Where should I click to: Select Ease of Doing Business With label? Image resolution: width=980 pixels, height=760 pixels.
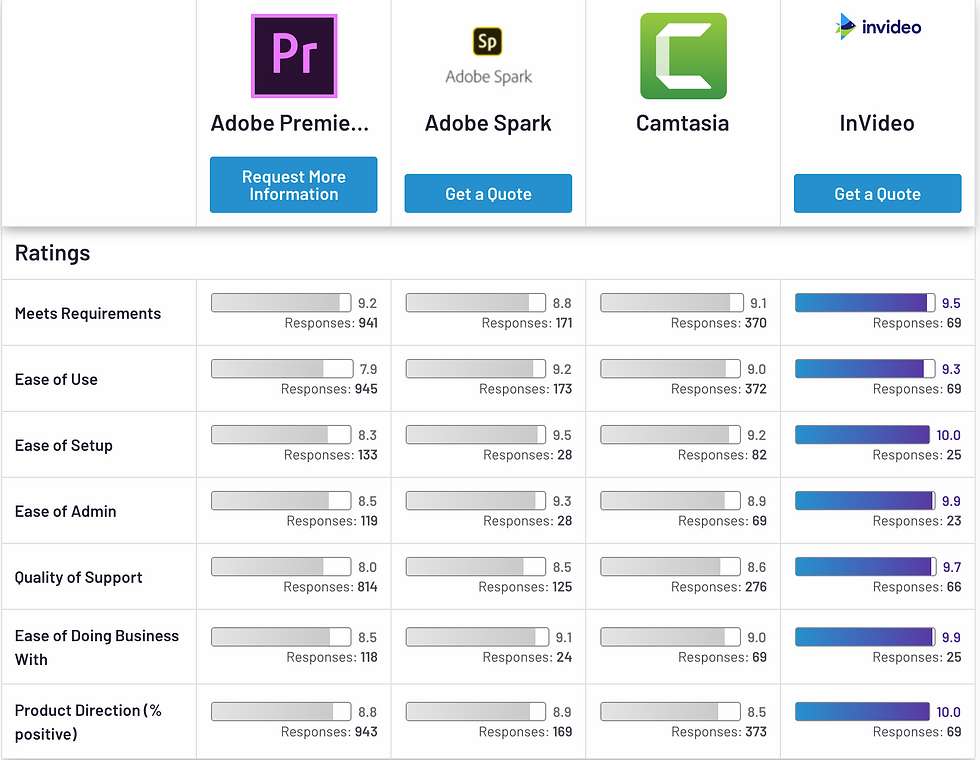tap(96, 647)
